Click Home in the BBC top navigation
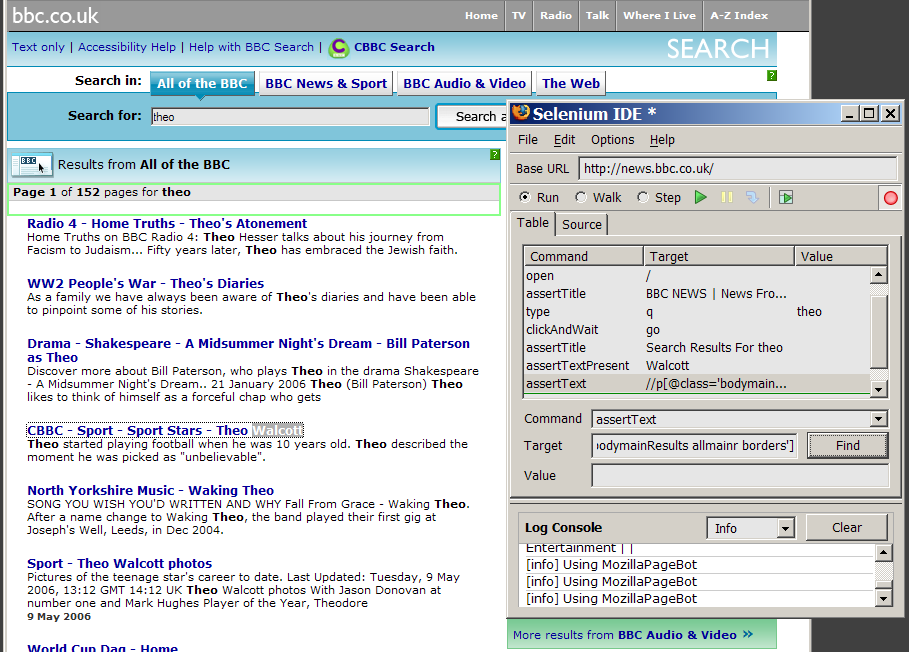The height and width of the screenshot is (652, 909). [x=481, y=16]
